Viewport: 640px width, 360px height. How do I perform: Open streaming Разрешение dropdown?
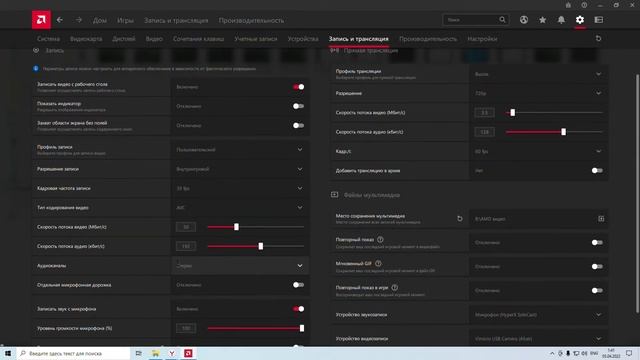[538, 93]
